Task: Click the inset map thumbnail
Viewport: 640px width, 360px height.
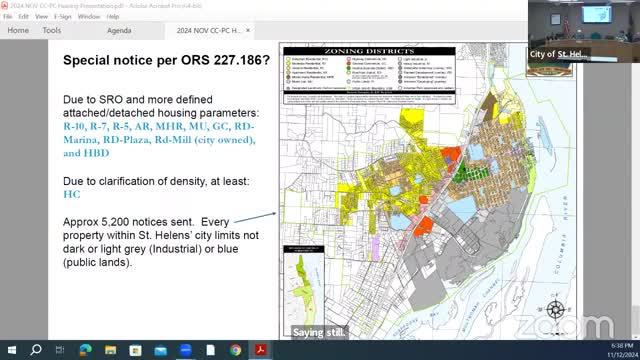Action: coord(304,291)
